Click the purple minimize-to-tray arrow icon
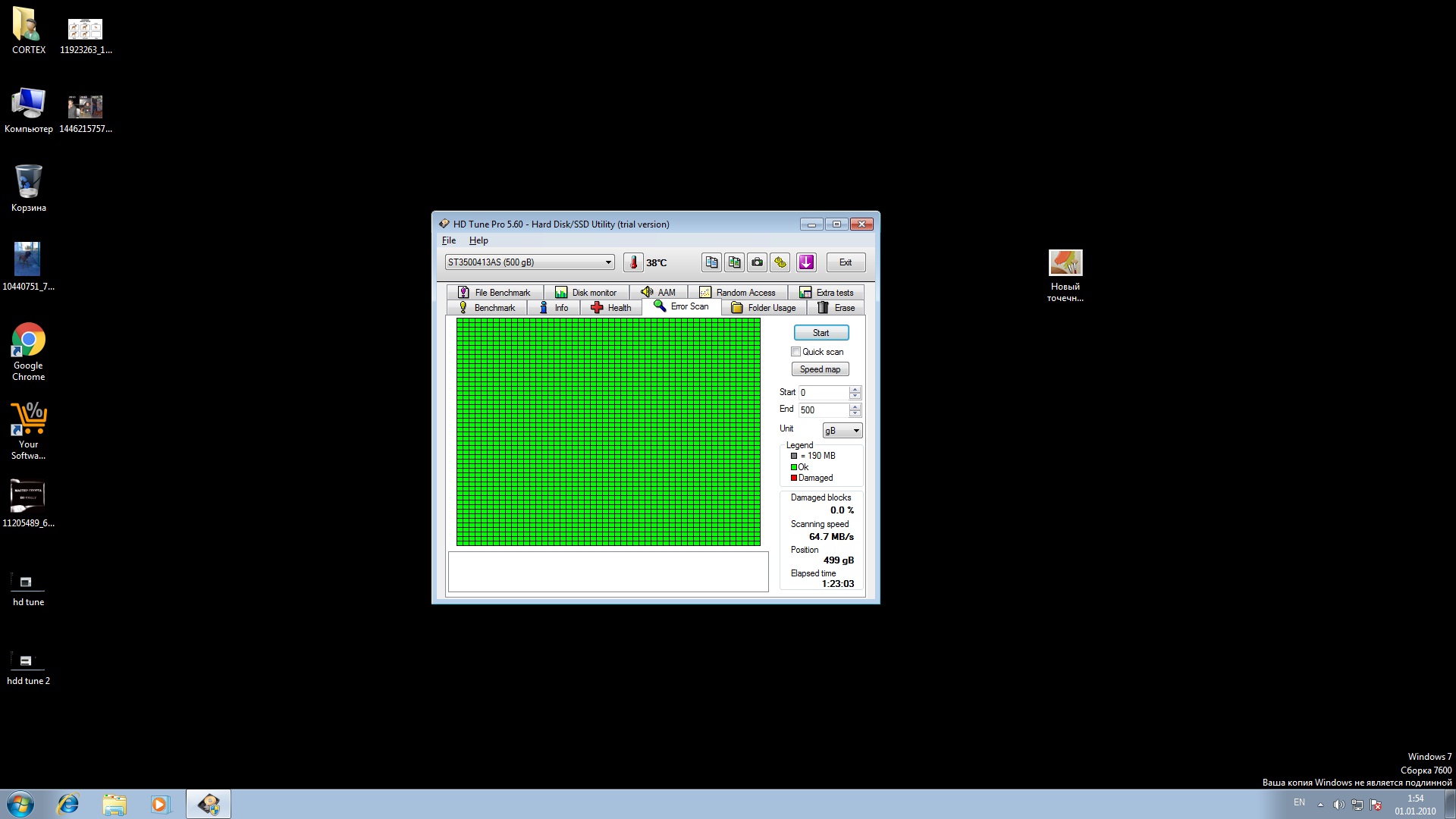Screen dimensions: 1456x819 pos(806,262)
